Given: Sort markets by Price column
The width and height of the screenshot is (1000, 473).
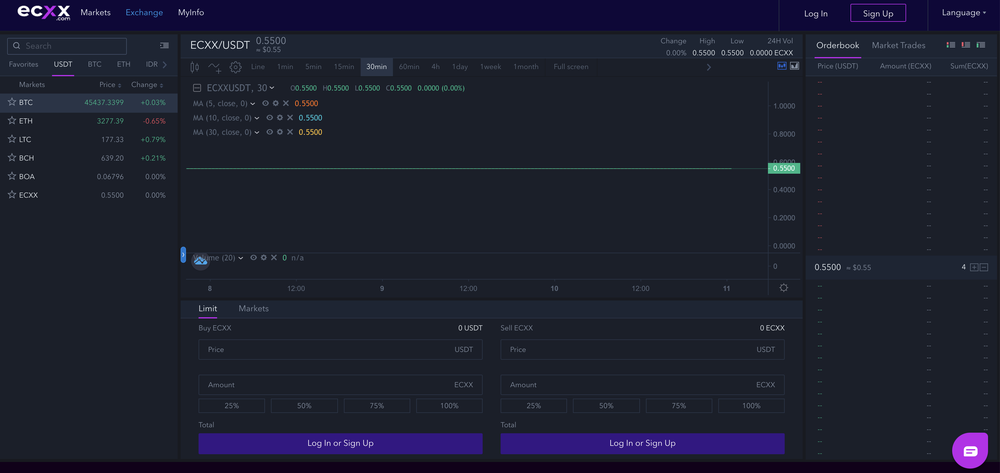Looking at the screenshot, I should [110, 85].
